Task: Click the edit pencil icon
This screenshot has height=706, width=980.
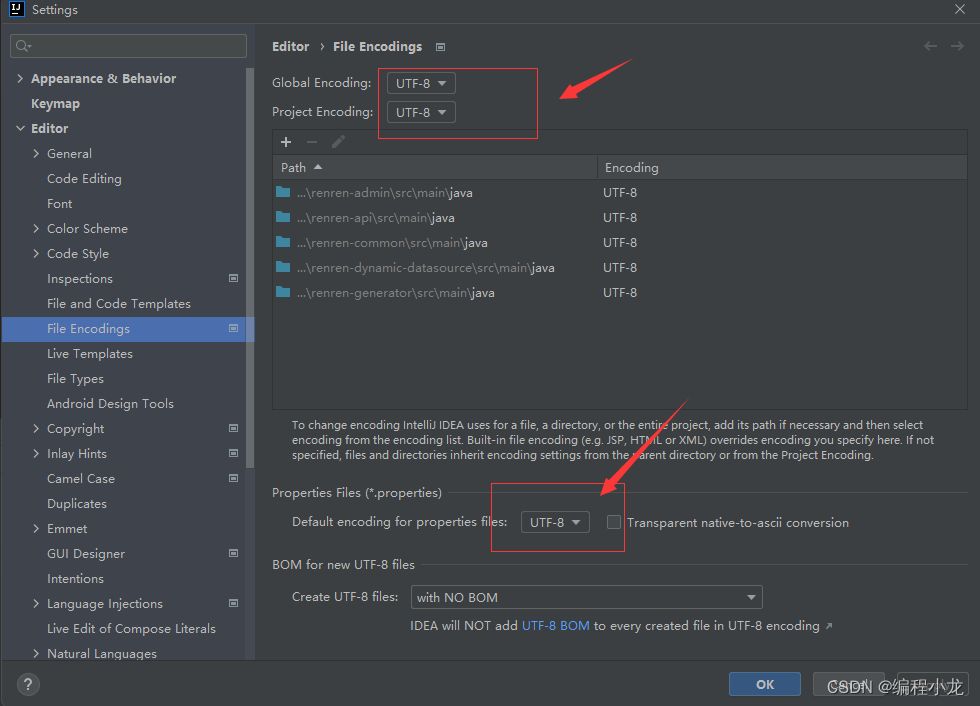Action: (338, 142)
